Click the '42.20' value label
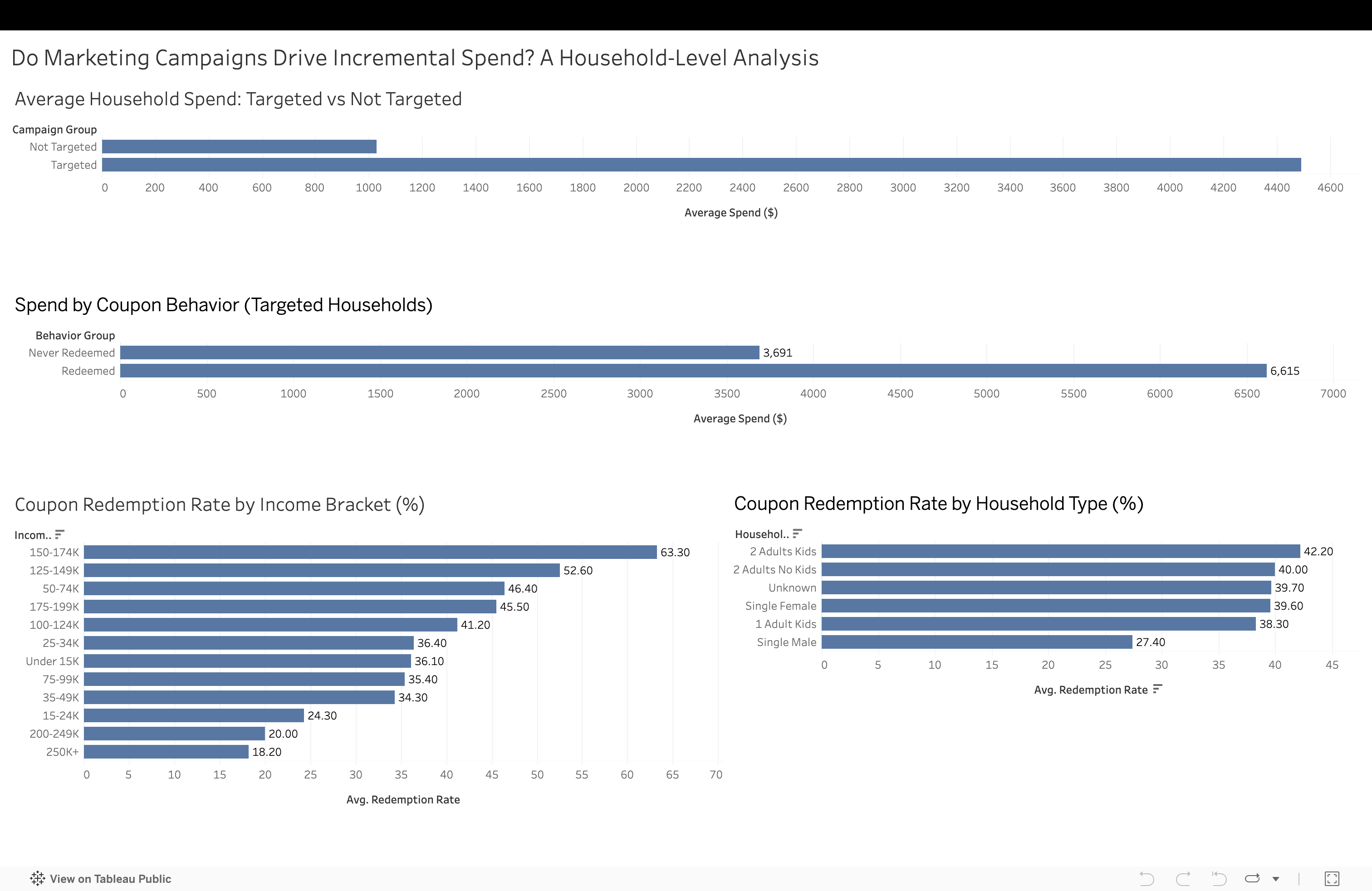The image size is (1372, 891). point(1318,552)
